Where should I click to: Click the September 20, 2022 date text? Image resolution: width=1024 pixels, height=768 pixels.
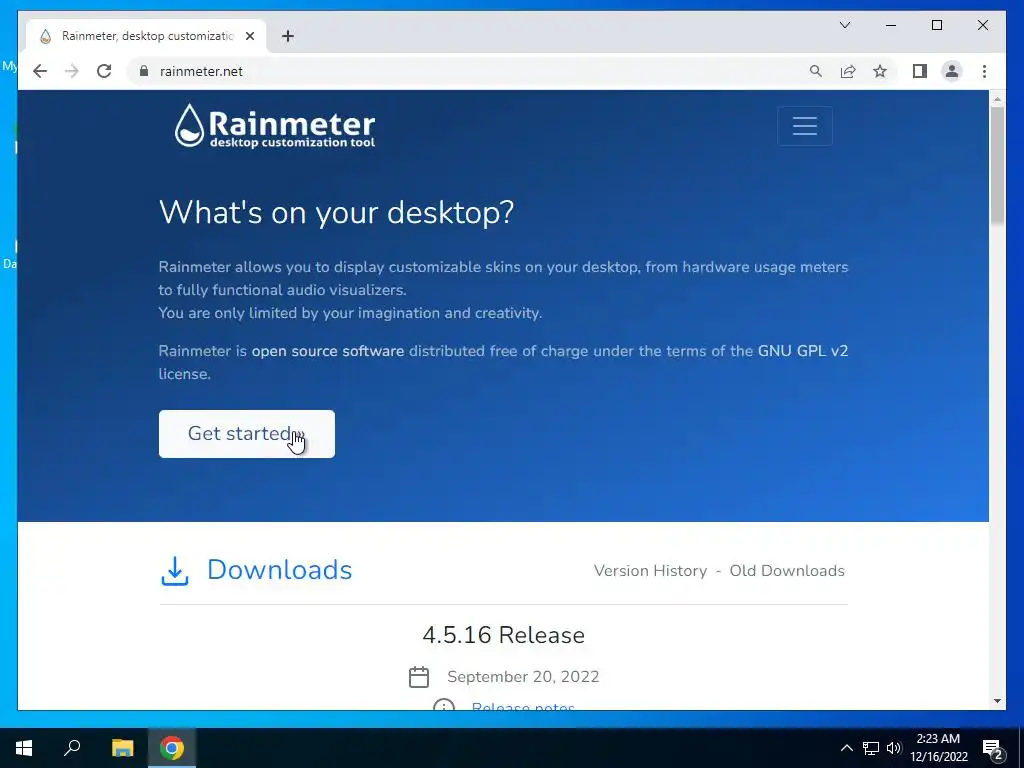[x=523, y=677]
